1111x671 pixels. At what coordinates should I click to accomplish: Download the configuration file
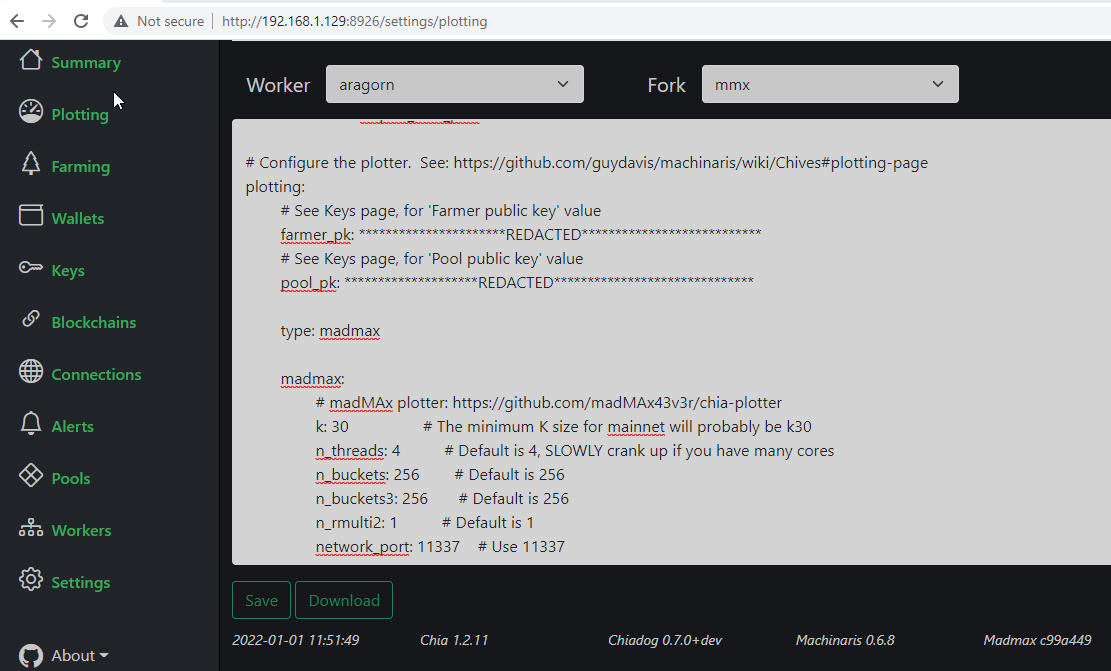click(x=344, y=600)
